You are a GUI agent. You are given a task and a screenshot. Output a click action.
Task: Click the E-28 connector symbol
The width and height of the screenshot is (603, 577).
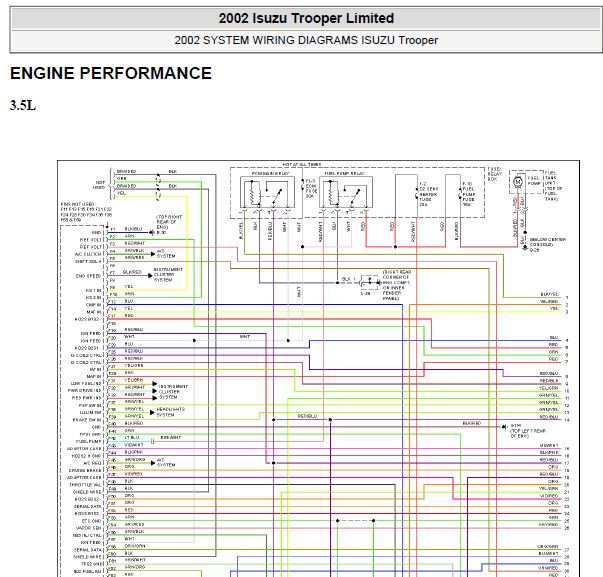[x=370, y=283]
